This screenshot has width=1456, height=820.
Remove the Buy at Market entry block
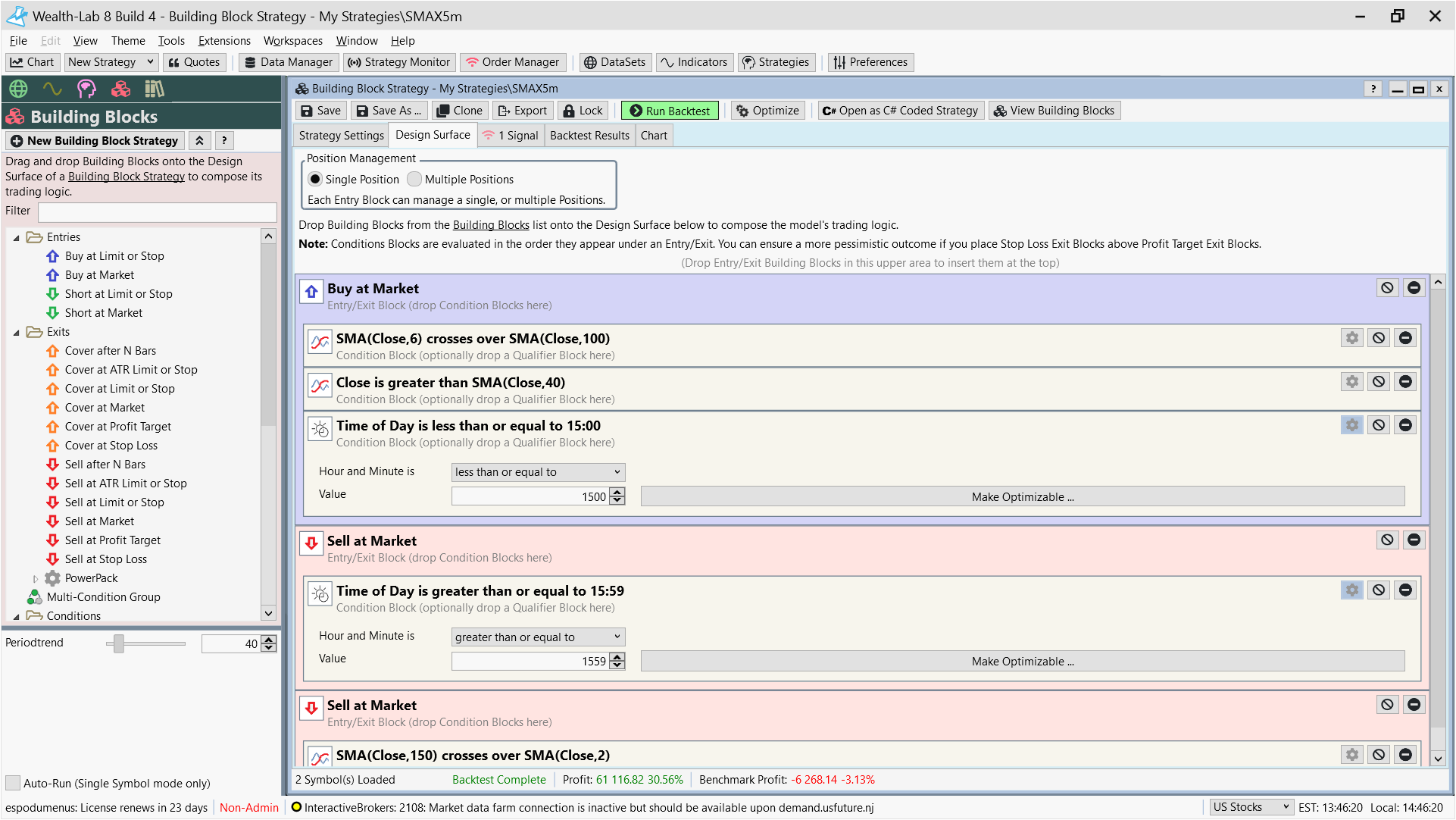(x=1414, y=288)
